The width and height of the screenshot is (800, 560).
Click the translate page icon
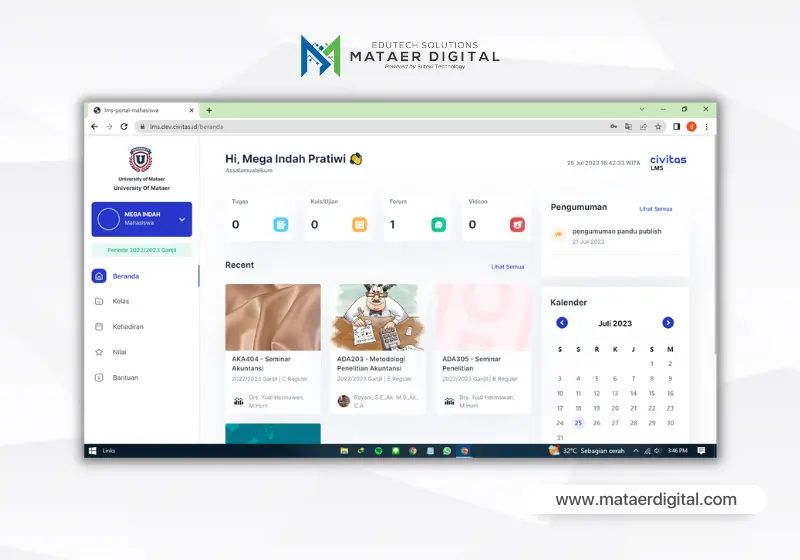629,126
